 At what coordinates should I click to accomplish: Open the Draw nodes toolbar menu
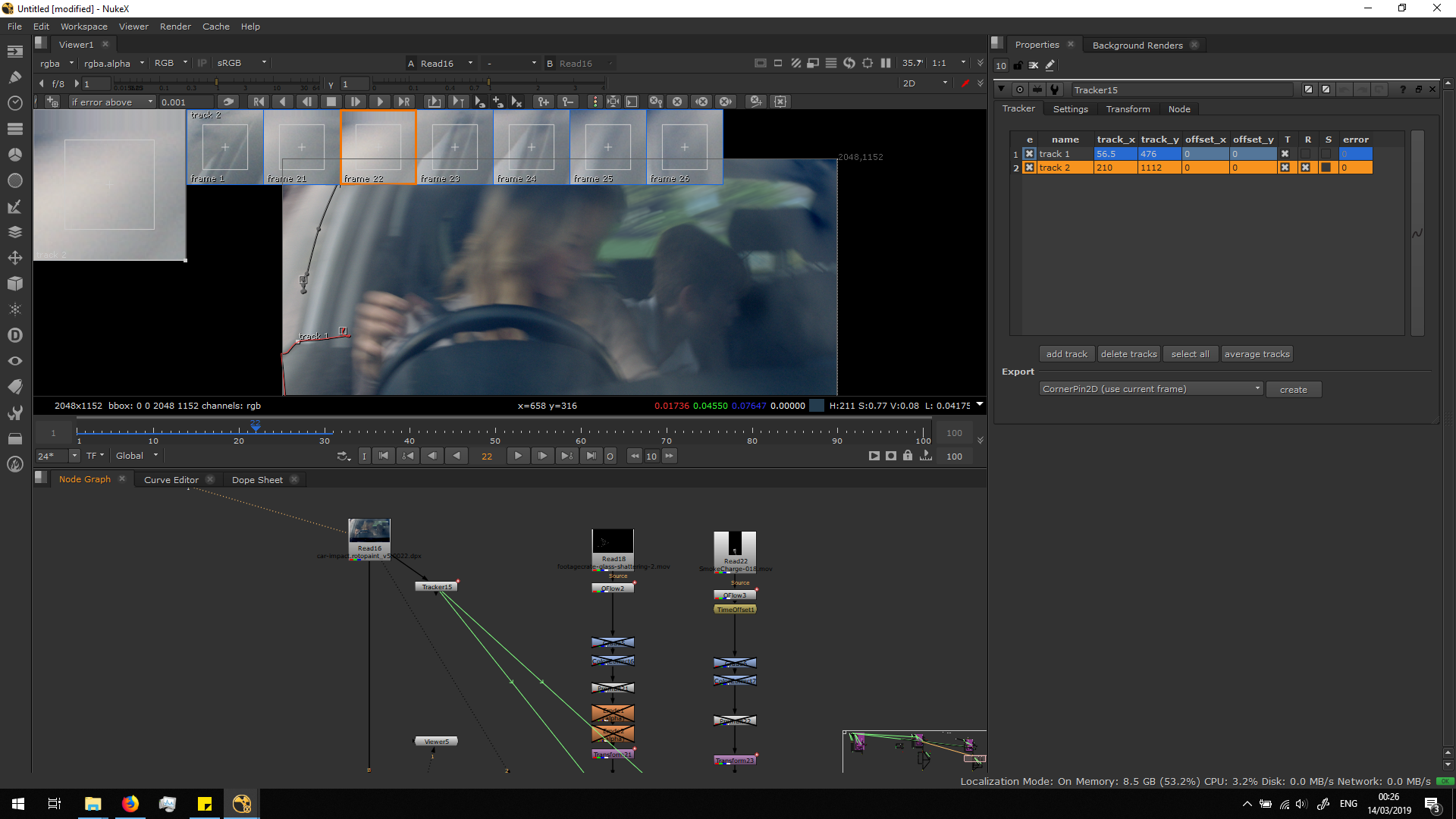(x=14, y=77)
